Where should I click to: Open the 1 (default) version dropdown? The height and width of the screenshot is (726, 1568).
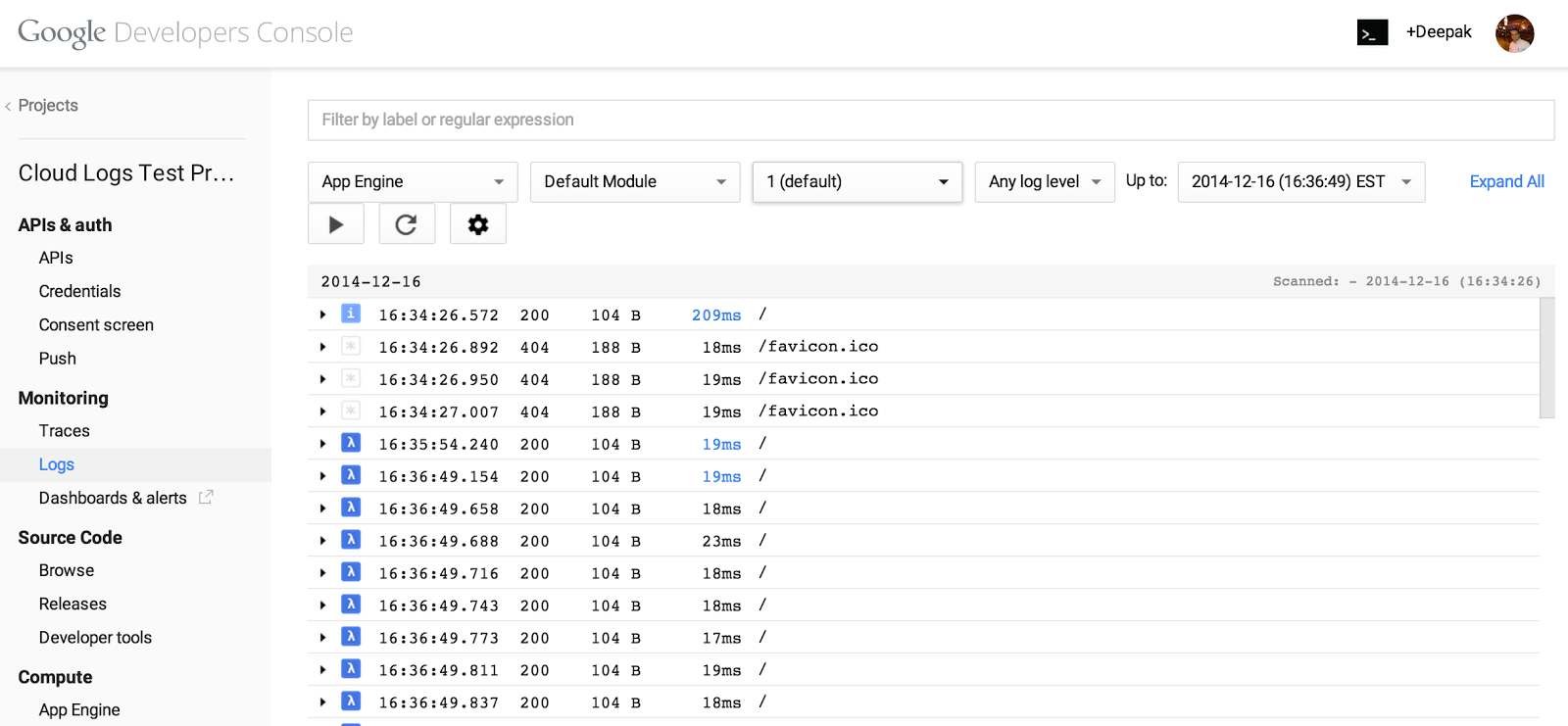point(857,182)
